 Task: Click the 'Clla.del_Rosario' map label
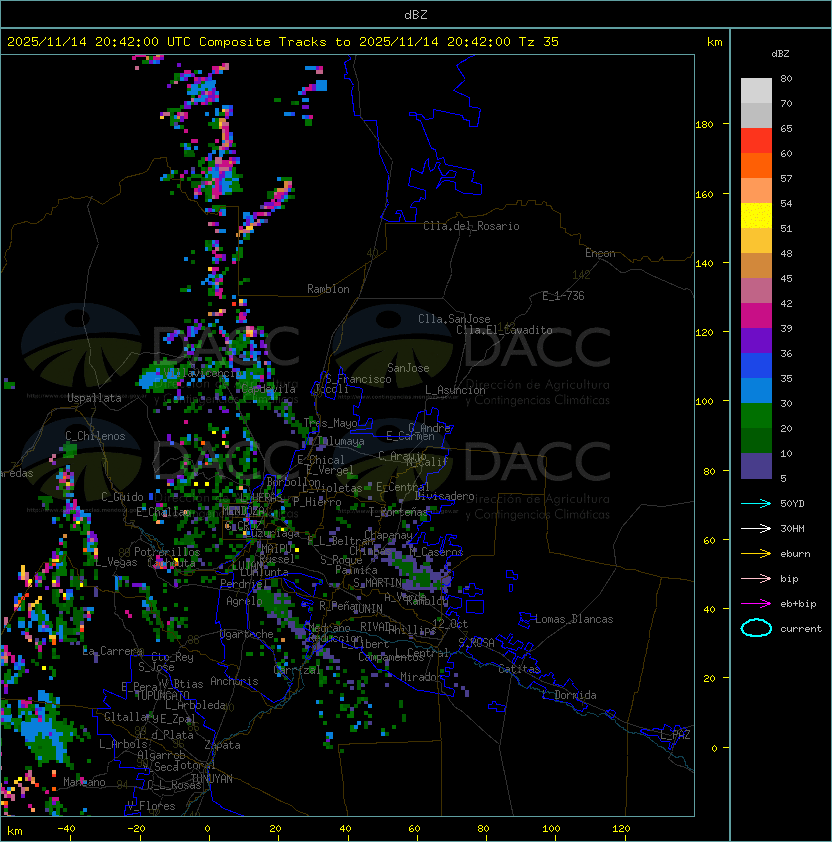click(x=471, y=226)
